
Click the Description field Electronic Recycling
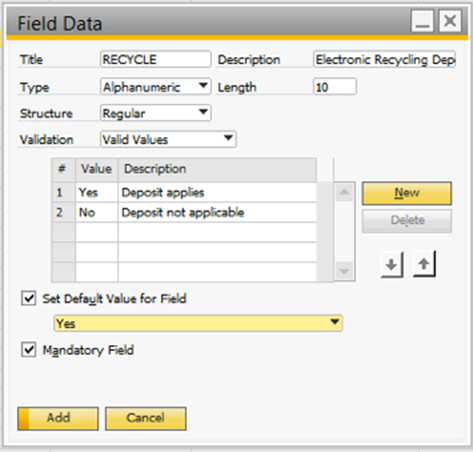385,59
